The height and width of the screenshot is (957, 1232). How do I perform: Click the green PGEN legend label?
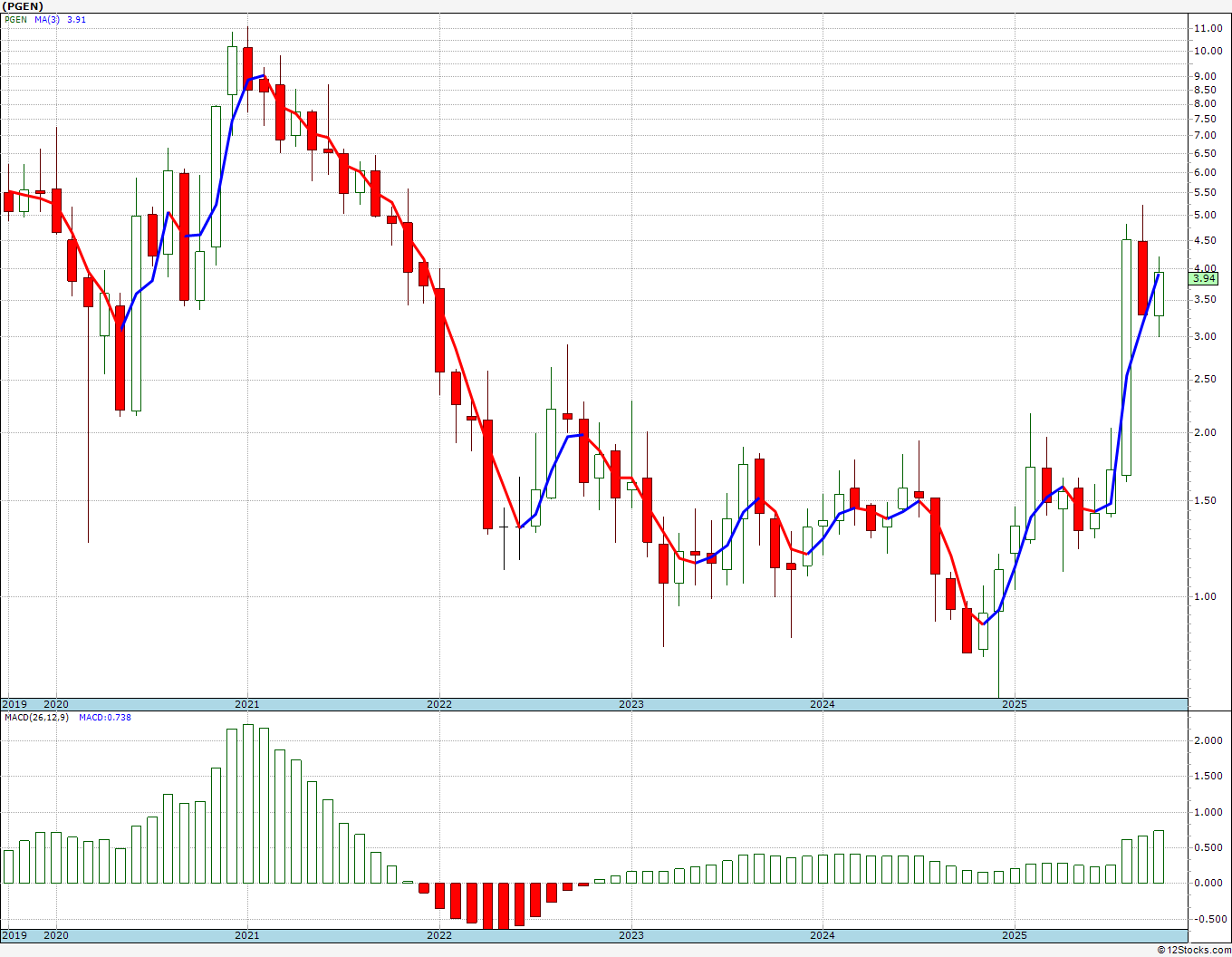15,19
